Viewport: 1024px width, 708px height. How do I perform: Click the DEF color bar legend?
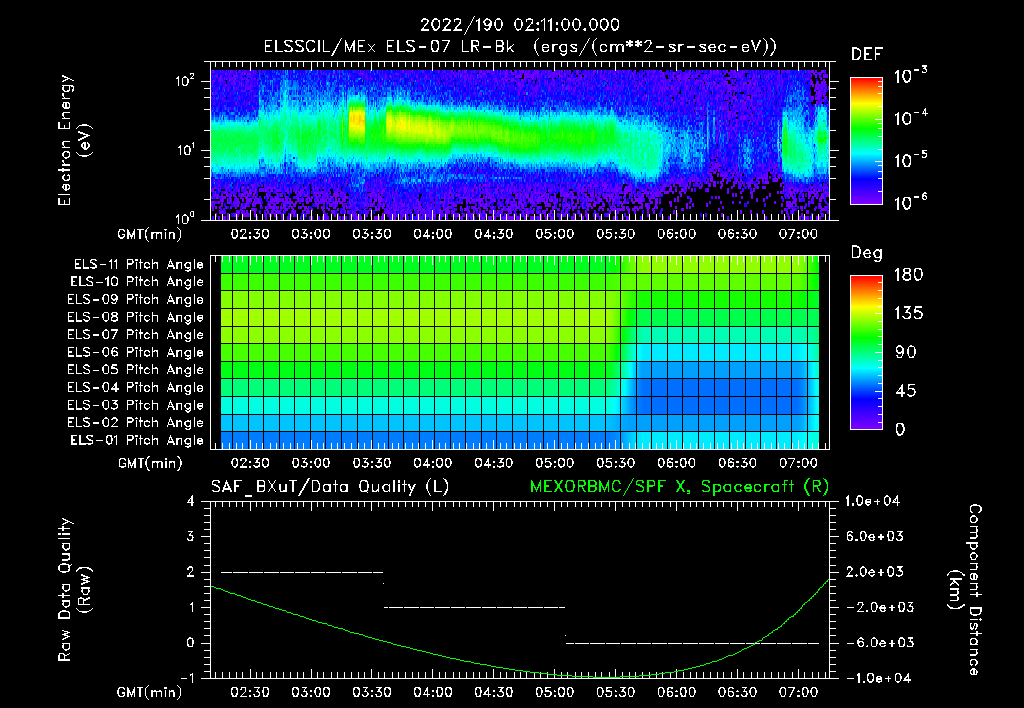866,140
